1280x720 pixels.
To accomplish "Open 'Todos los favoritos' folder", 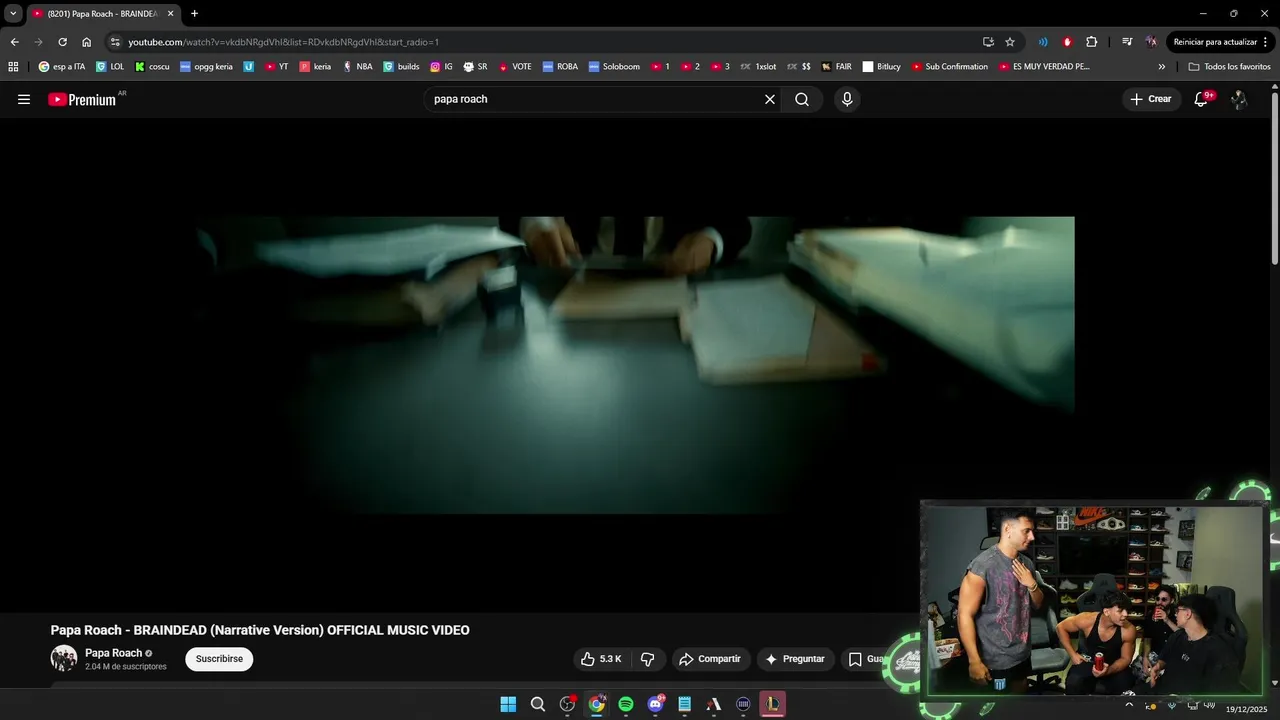I will point(1230,67).
